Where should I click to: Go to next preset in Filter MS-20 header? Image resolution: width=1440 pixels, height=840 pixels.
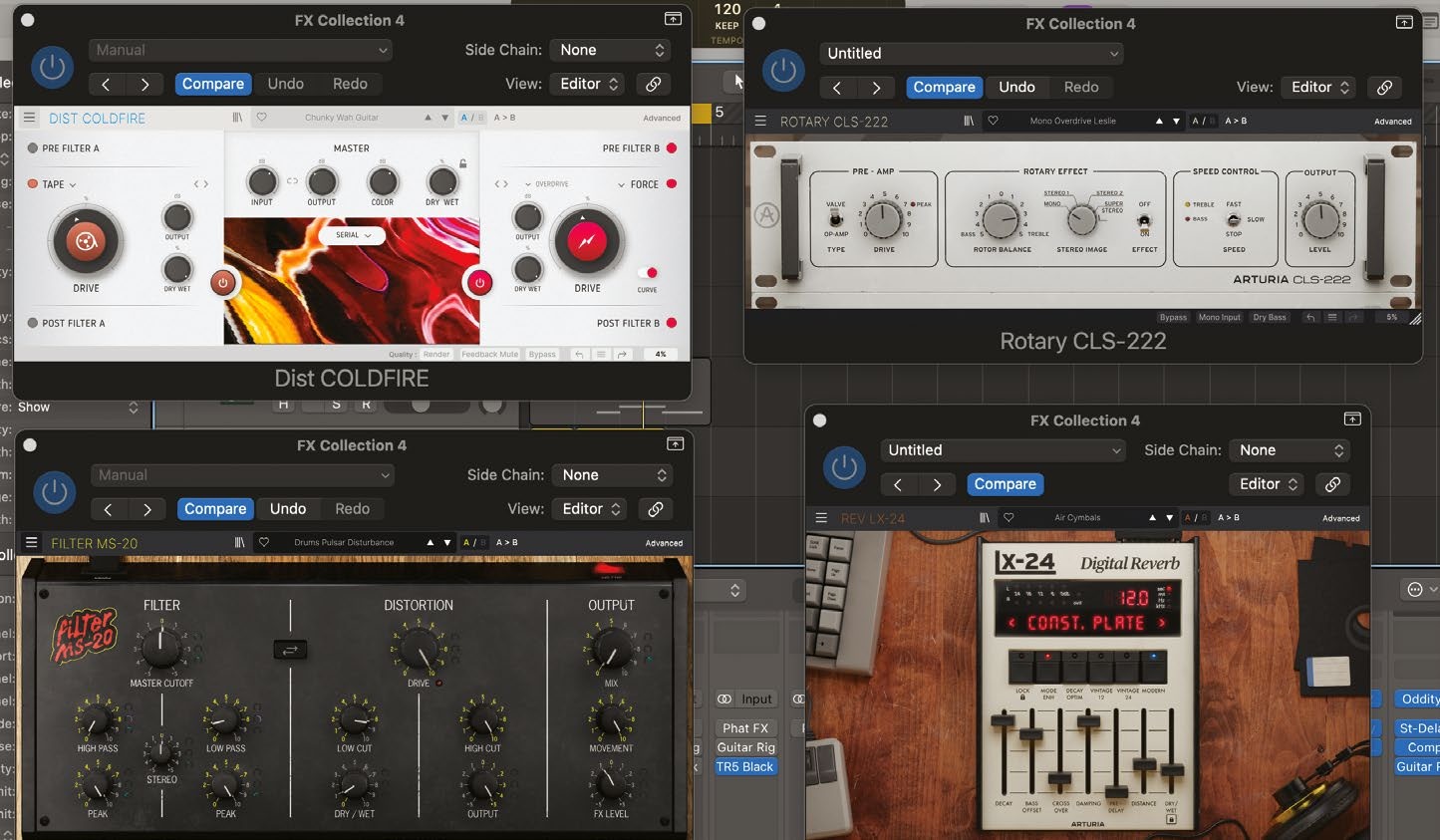(147, 509)
